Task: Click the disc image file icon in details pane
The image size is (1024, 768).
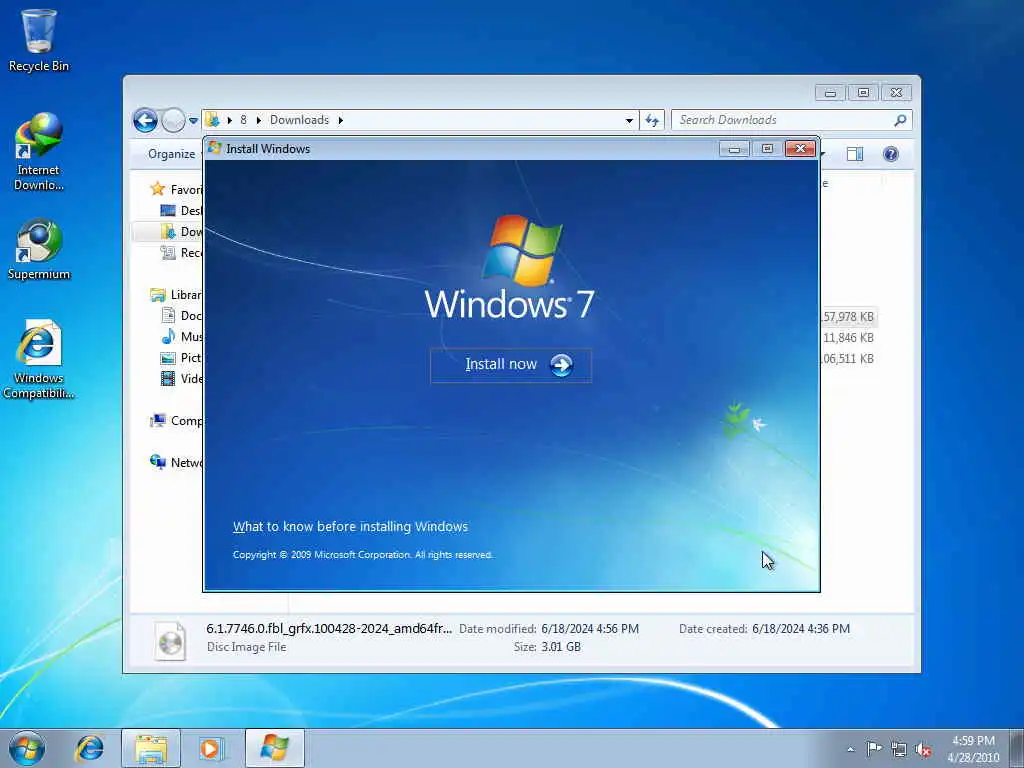Action: (170, 640)
